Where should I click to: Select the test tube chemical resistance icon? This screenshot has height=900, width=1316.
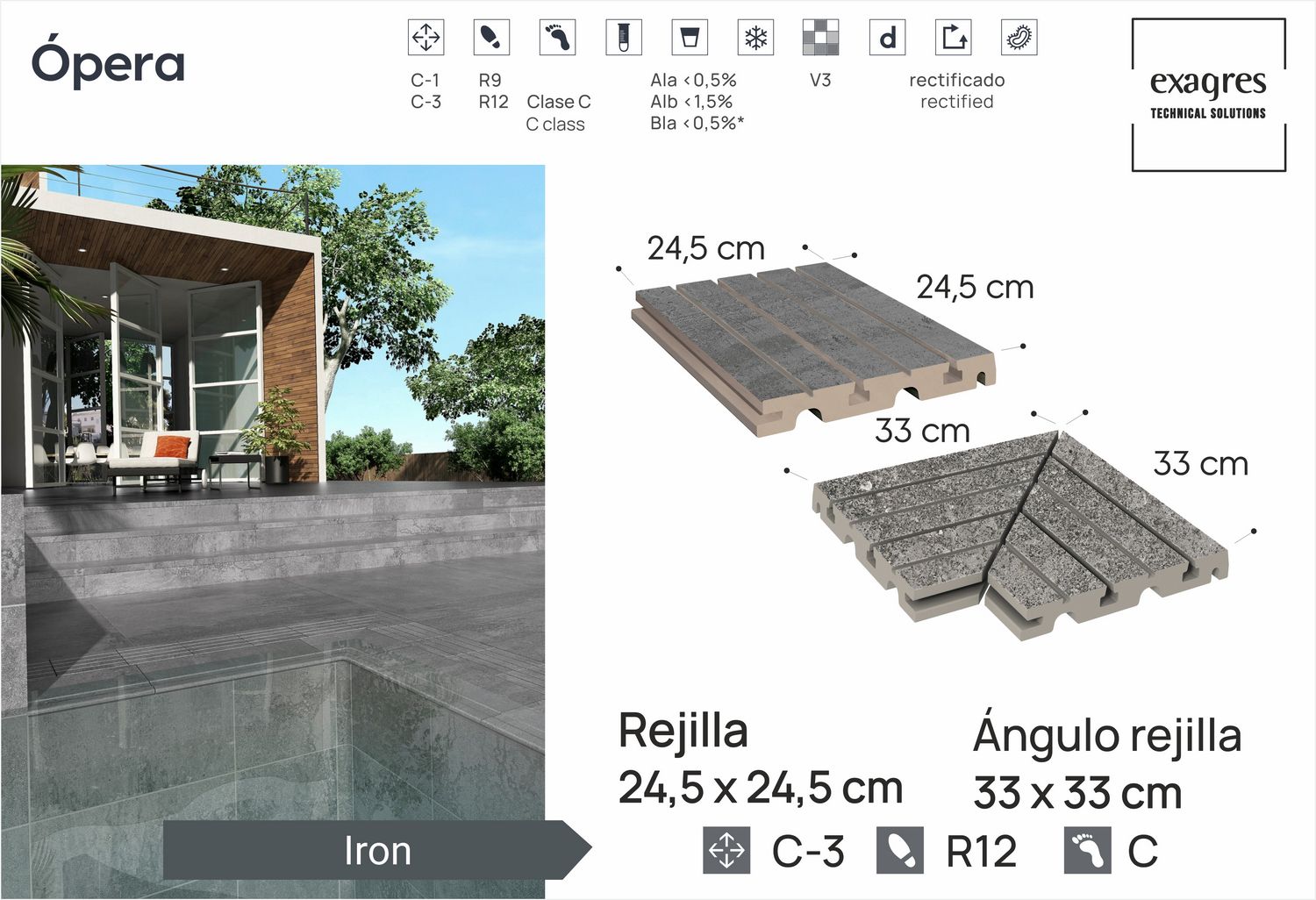624,38
